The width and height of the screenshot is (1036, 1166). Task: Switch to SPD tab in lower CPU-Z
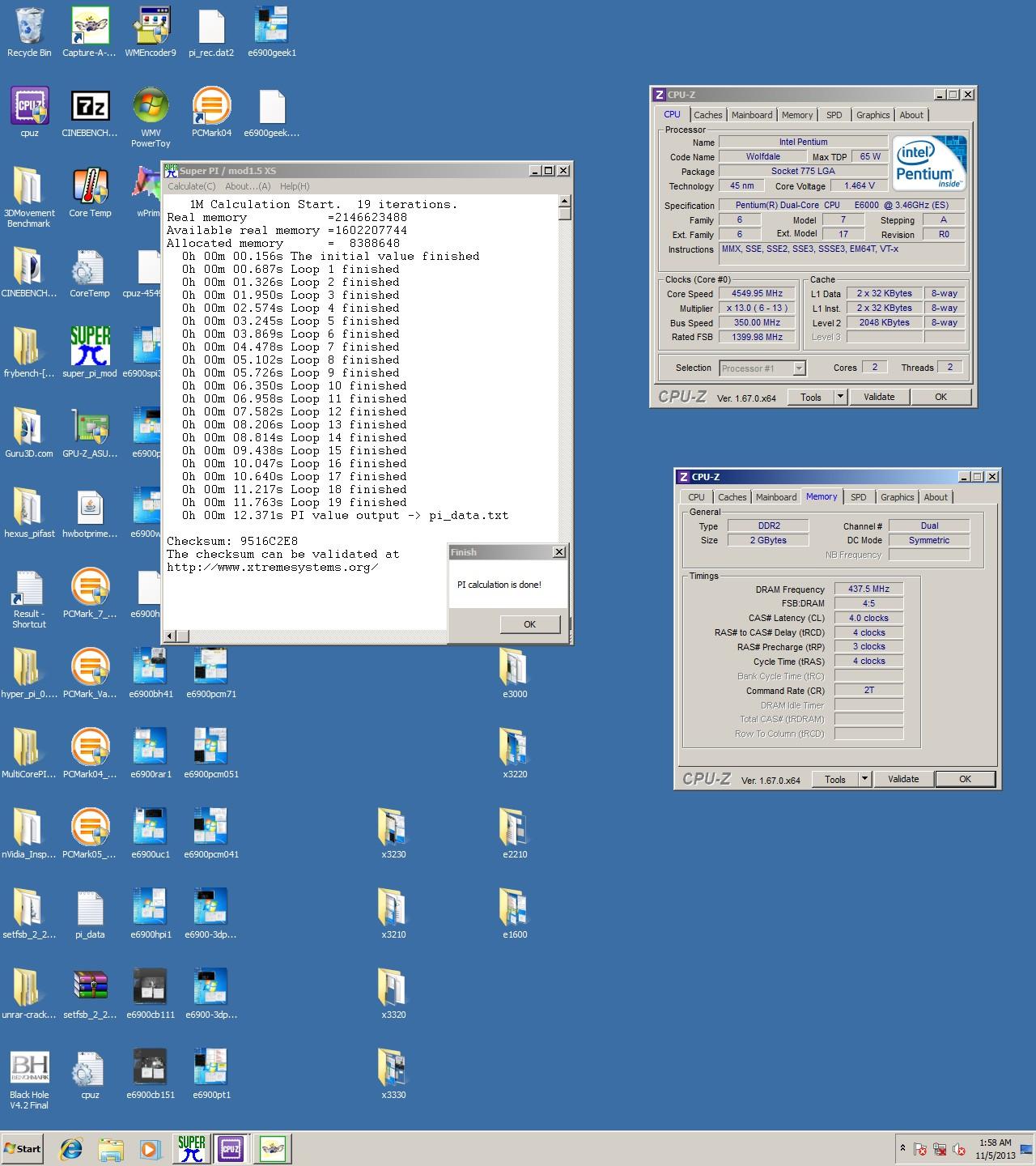pyautogui.click(x=859, y=497)
